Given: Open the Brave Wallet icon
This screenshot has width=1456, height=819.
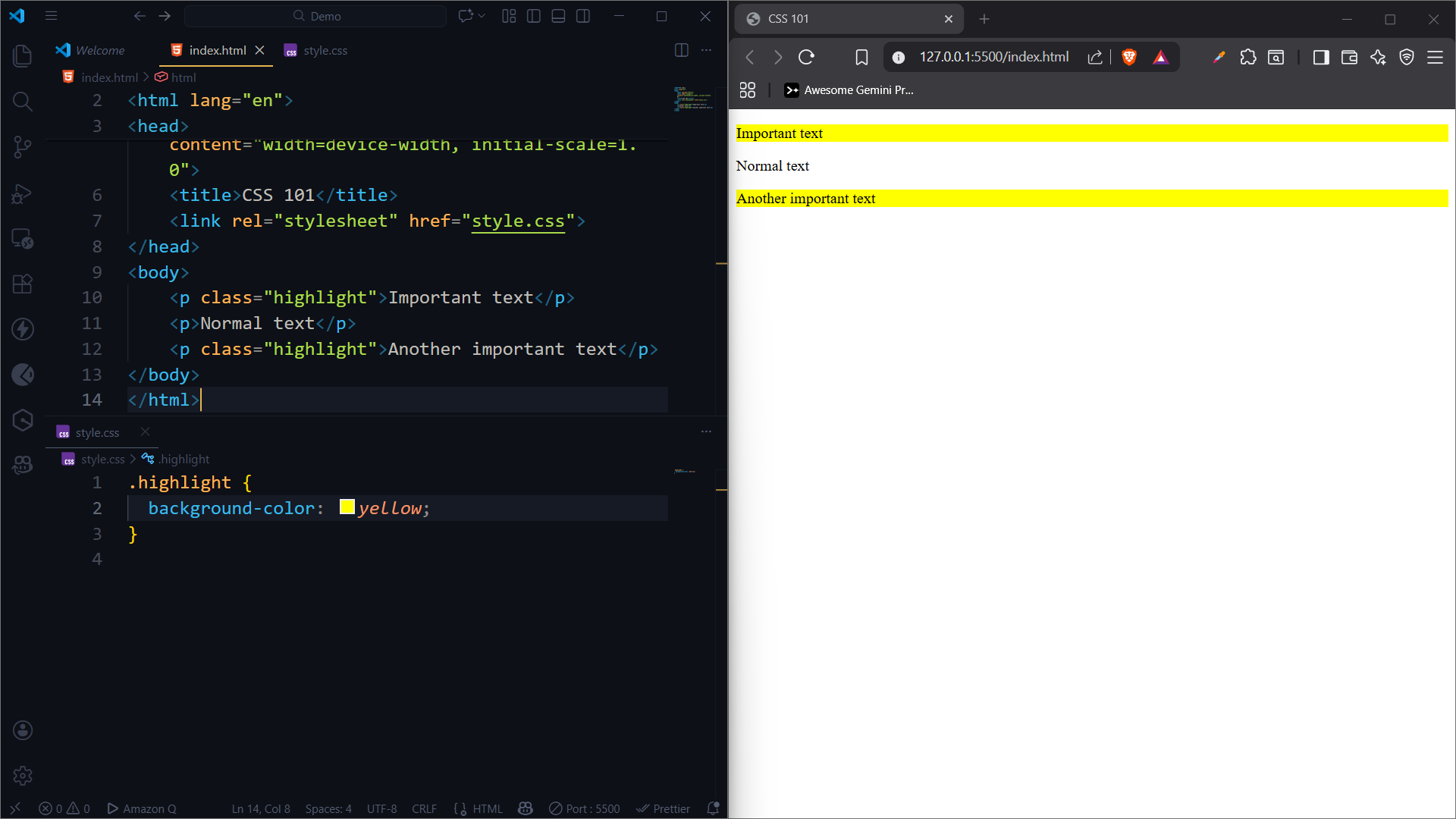Looking at the screenshot, I should pos(1350,57).
